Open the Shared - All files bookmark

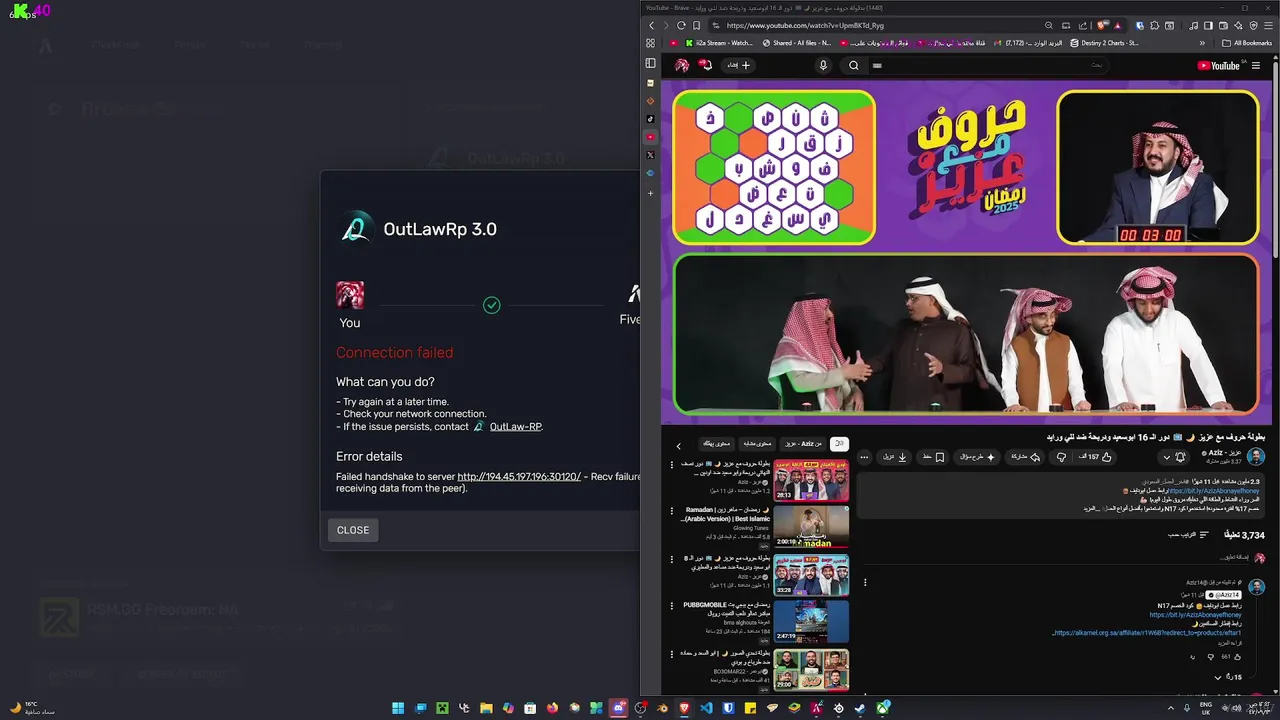tap(796, 43)
